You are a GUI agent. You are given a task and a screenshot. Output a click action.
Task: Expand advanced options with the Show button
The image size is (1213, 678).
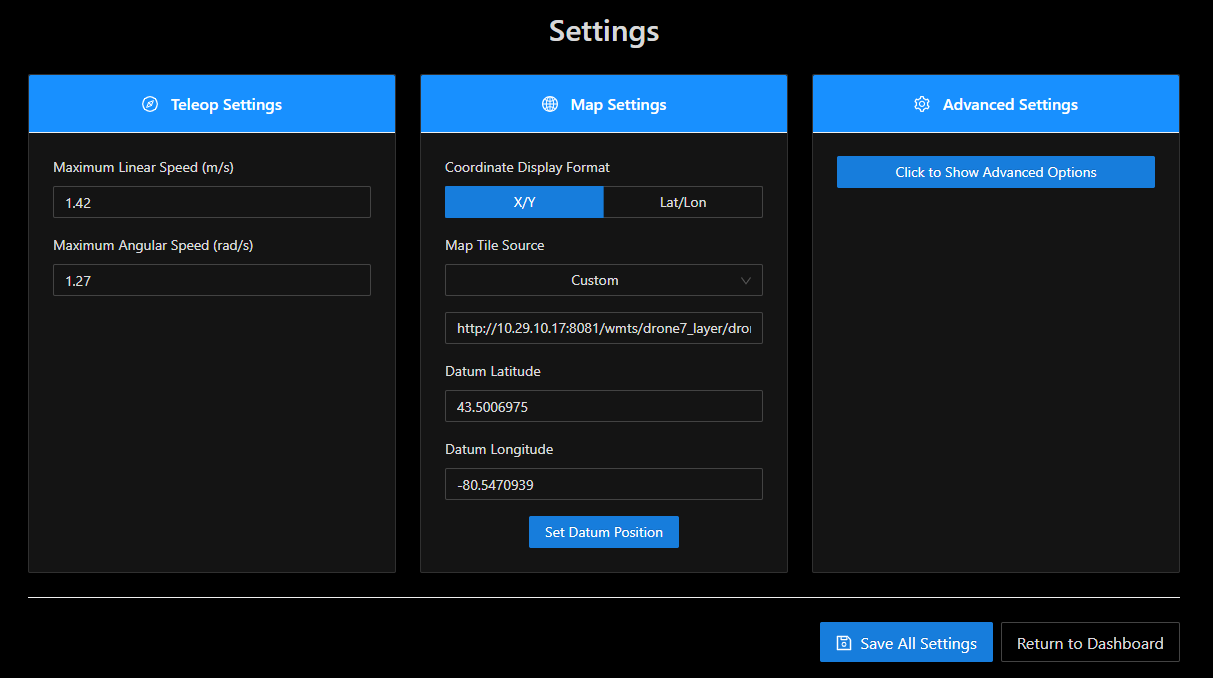[x=995, y=172]
